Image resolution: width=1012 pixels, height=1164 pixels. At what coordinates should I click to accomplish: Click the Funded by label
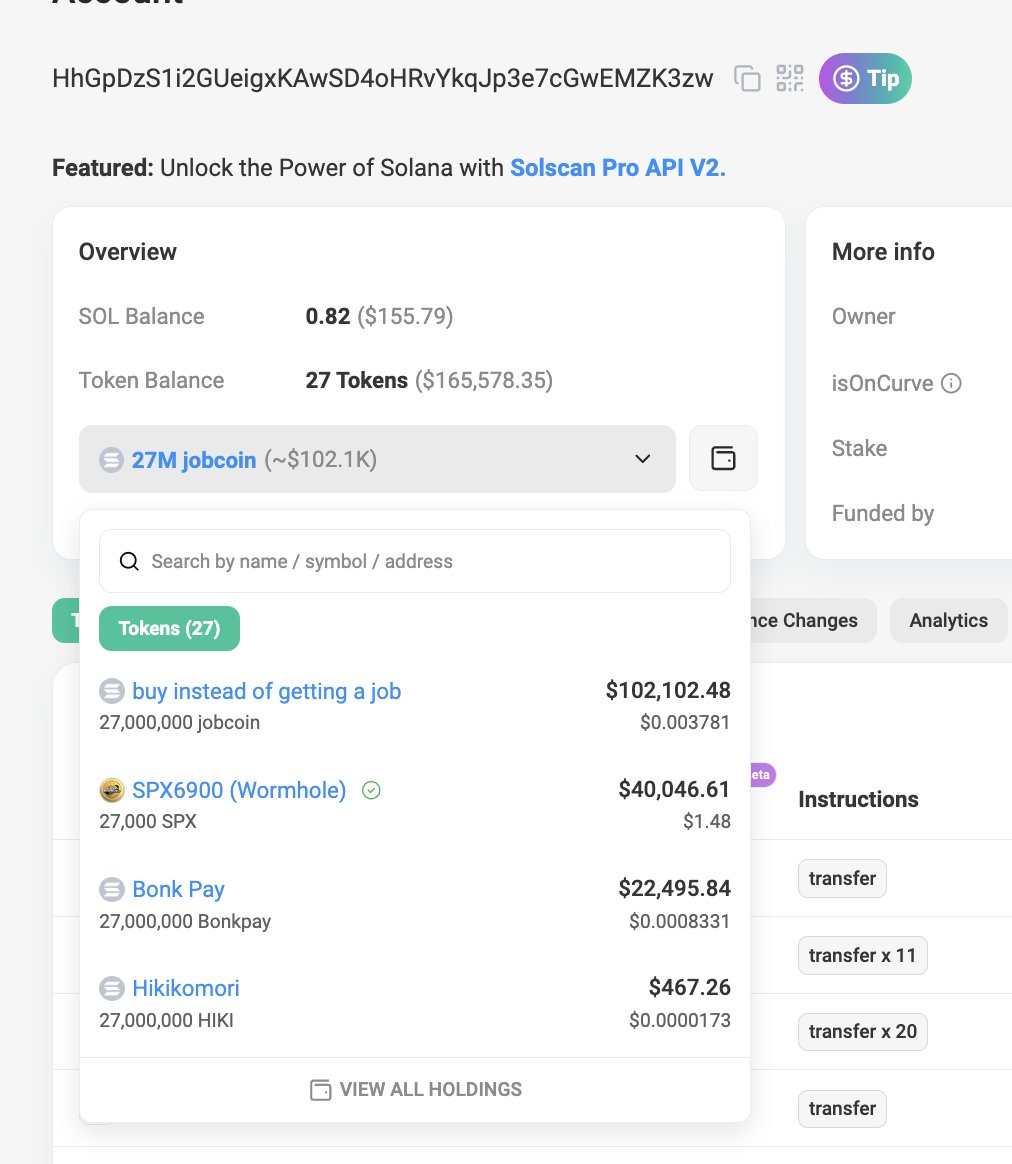click(883, 513)
